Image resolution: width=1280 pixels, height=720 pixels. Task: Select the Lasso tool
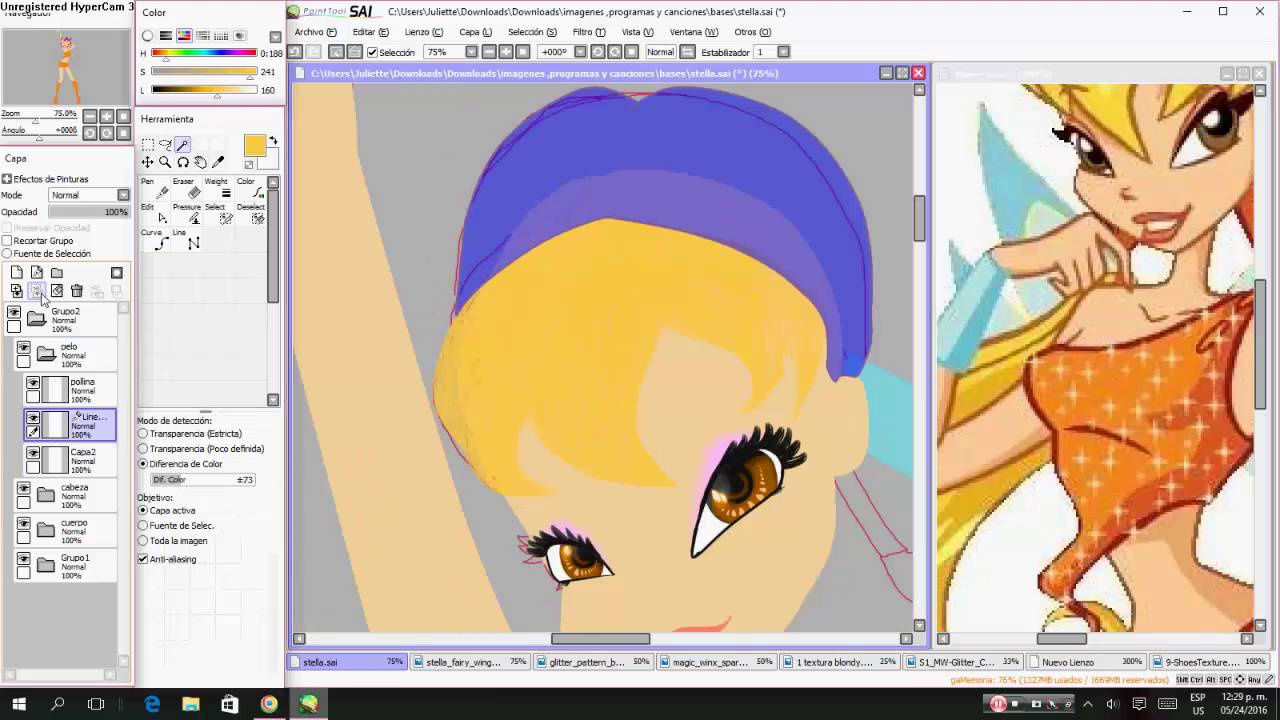click(x=165, y=145)
